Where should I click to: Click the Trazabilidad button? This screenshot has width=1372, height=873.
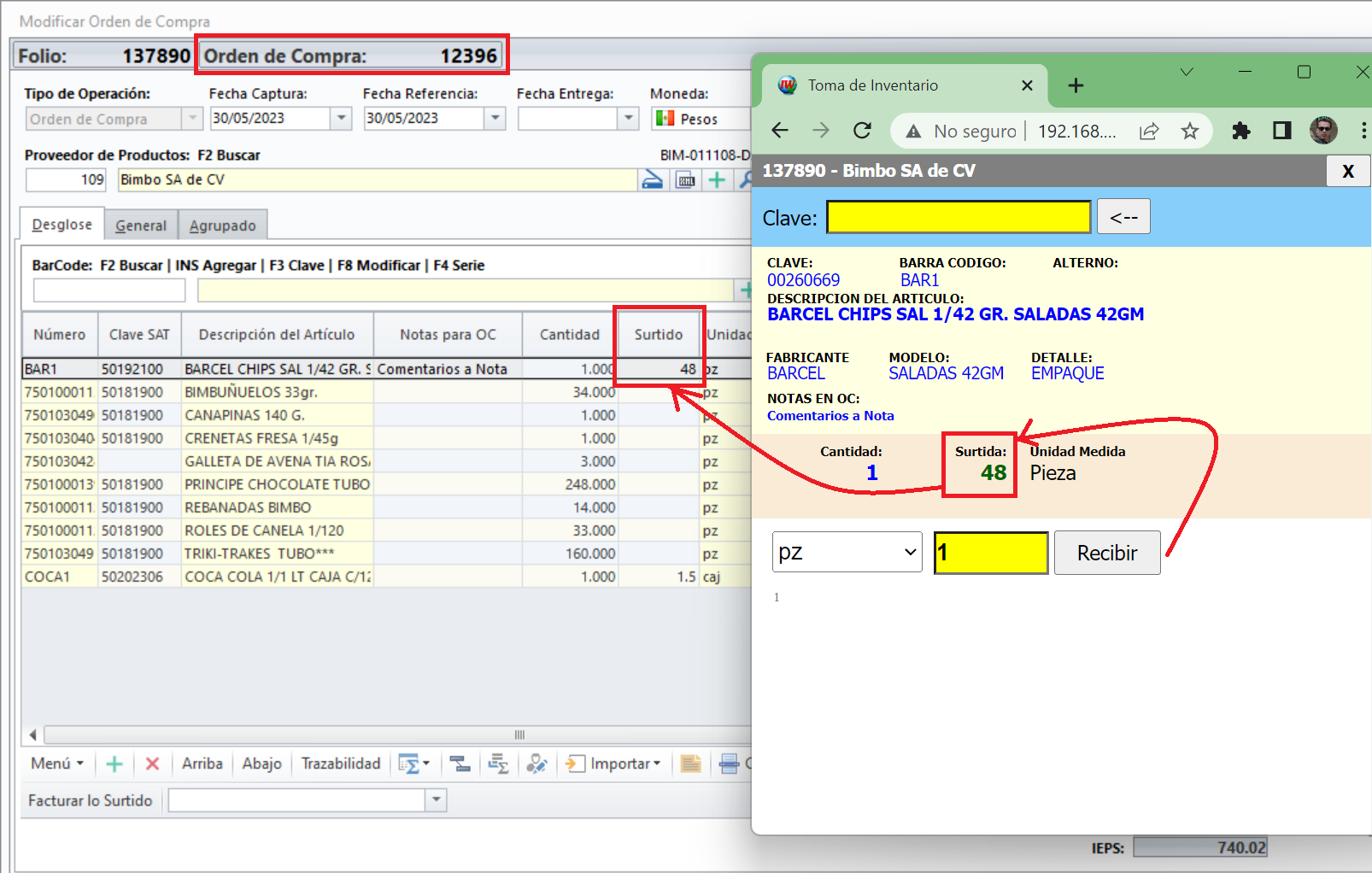(340, 764)
